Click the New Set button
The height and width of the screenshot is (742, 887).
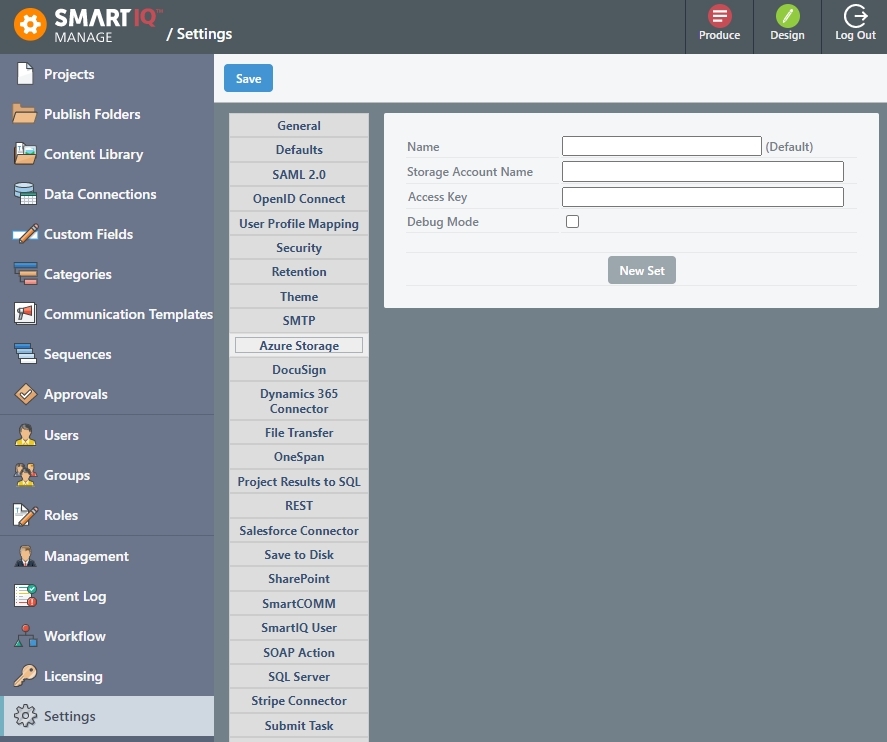641,270
